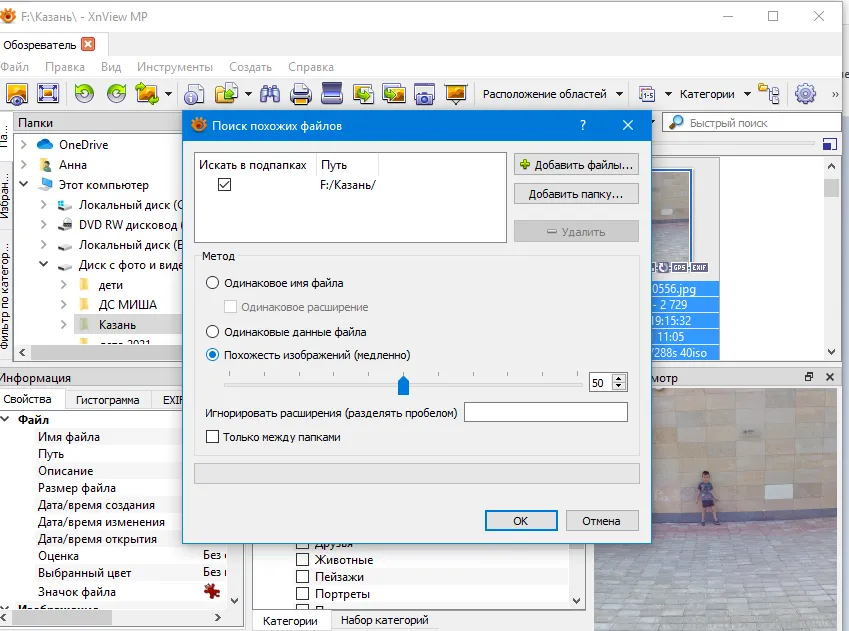The width and height of the screenshot is (849, 631).
Task: Click the Добавить файлы button
Action: pos(576,165)
